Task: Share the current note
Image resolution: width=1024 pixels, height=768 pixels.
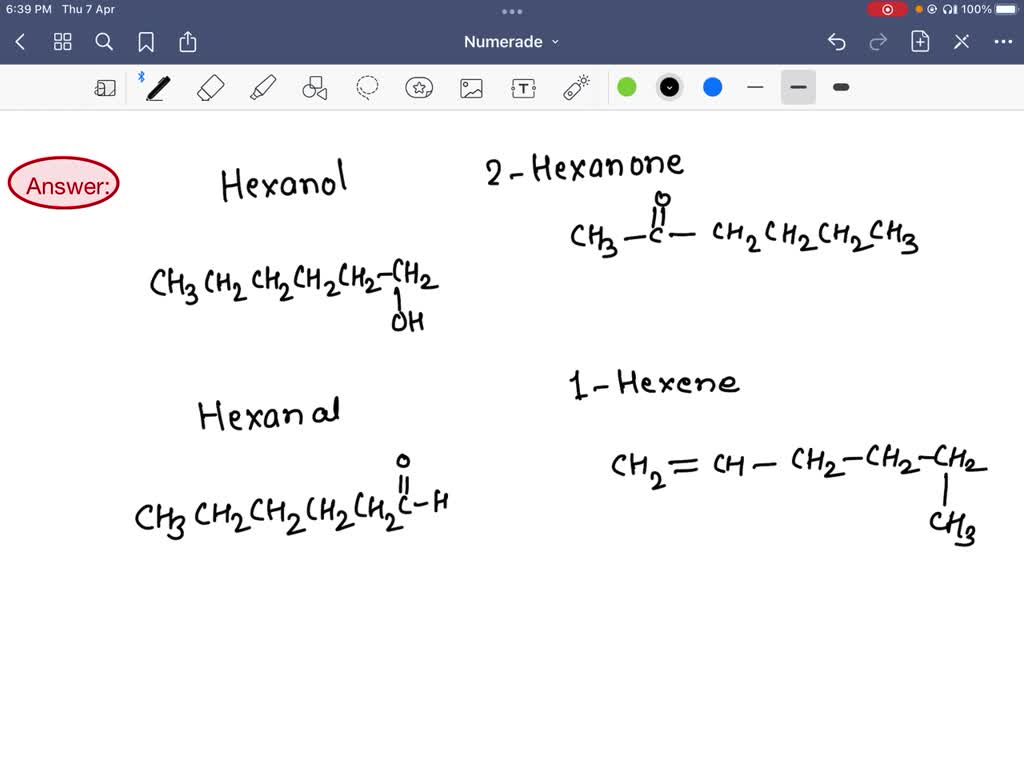Action: (188, 42)
